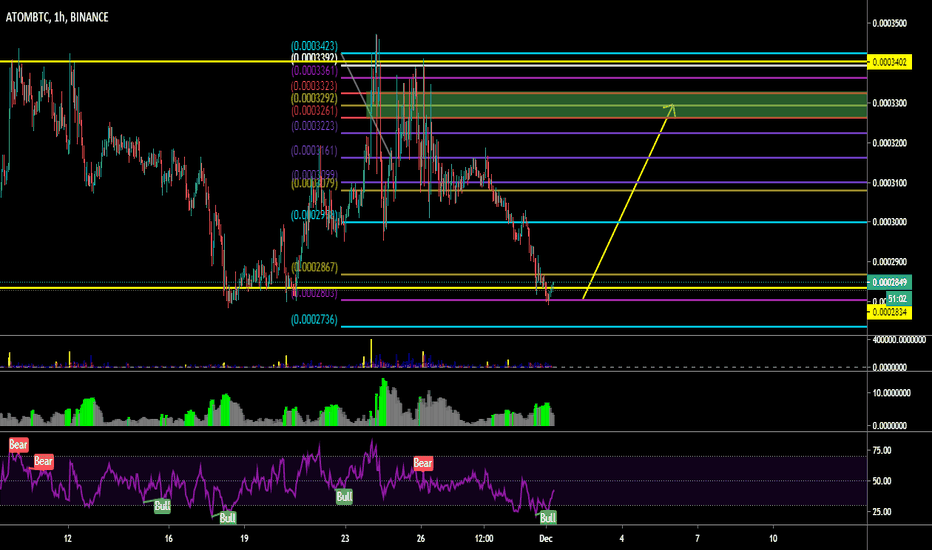This screenshot has width=932, height=550.
Task: Select the yellow diagonal projection arrow
Action: (x=628, y=202)
